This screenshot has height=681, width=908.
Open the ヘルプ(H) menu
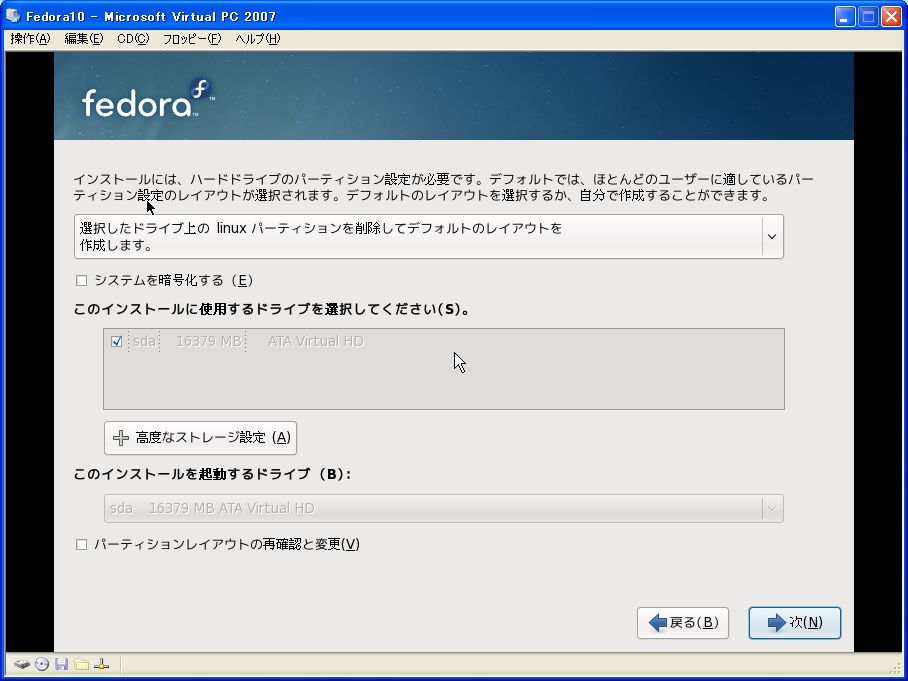pos(257,39)
